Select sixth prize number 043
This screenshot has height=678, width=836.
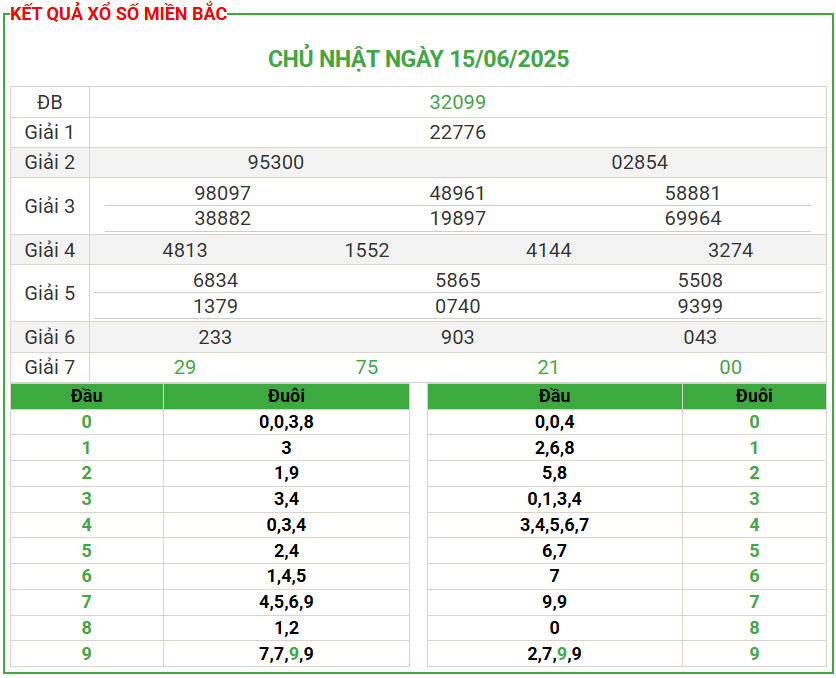(700, 337)
